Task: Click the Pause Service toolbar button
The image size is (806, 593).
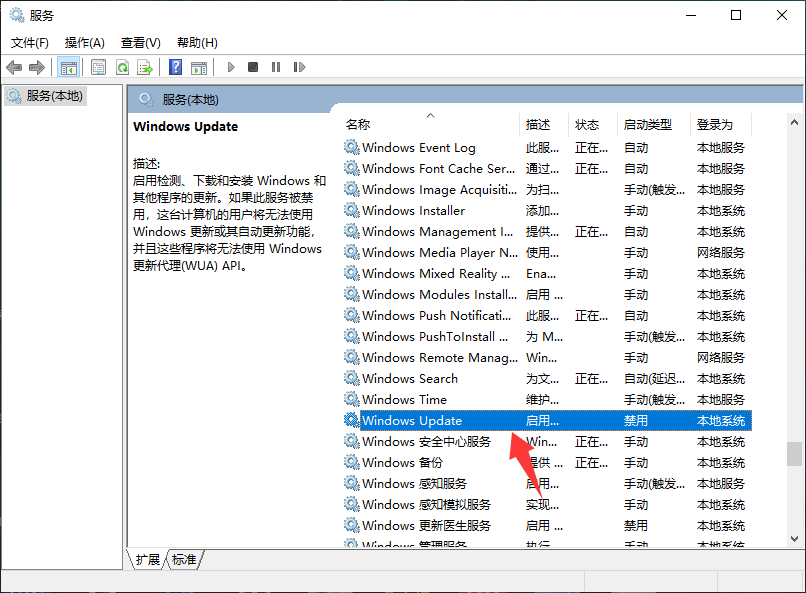Action: pyautogui.click(x=276, y=67)
